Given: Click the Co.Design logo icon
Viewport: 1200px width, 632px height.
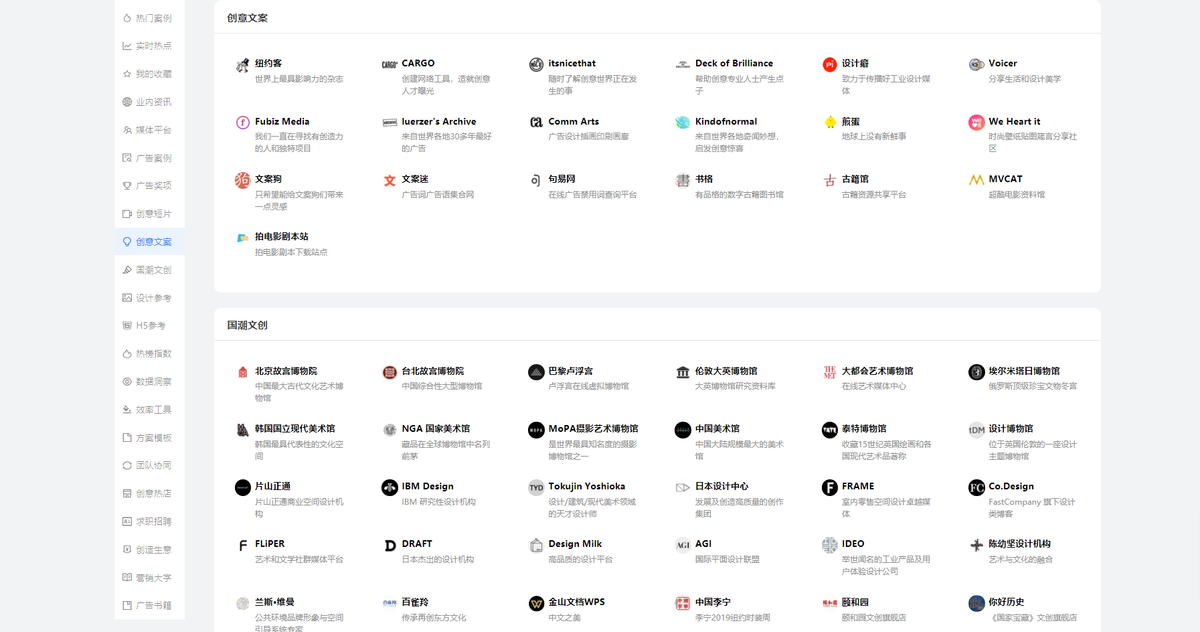Looking at the screenshot, I should 977,488.
